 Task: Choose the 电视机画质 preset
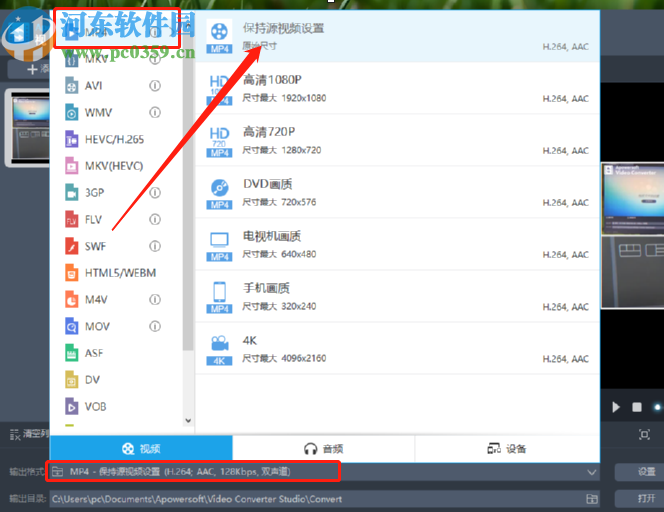coord(397,245)
